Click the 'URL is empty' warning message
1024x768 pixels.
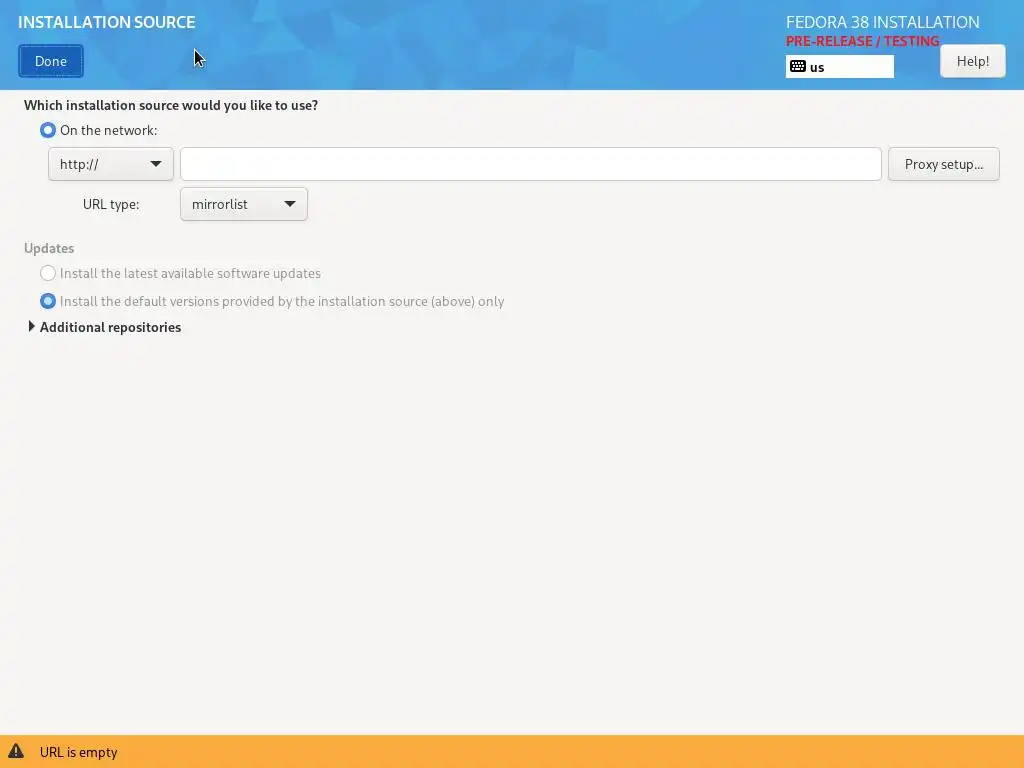(78, 752)
